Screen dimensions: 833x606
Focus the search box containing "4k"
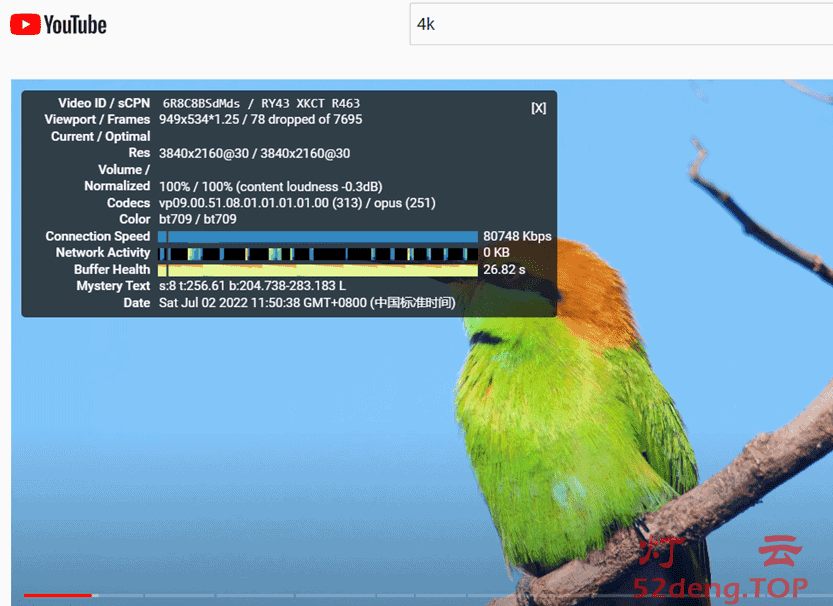click(x=620, y=25)
